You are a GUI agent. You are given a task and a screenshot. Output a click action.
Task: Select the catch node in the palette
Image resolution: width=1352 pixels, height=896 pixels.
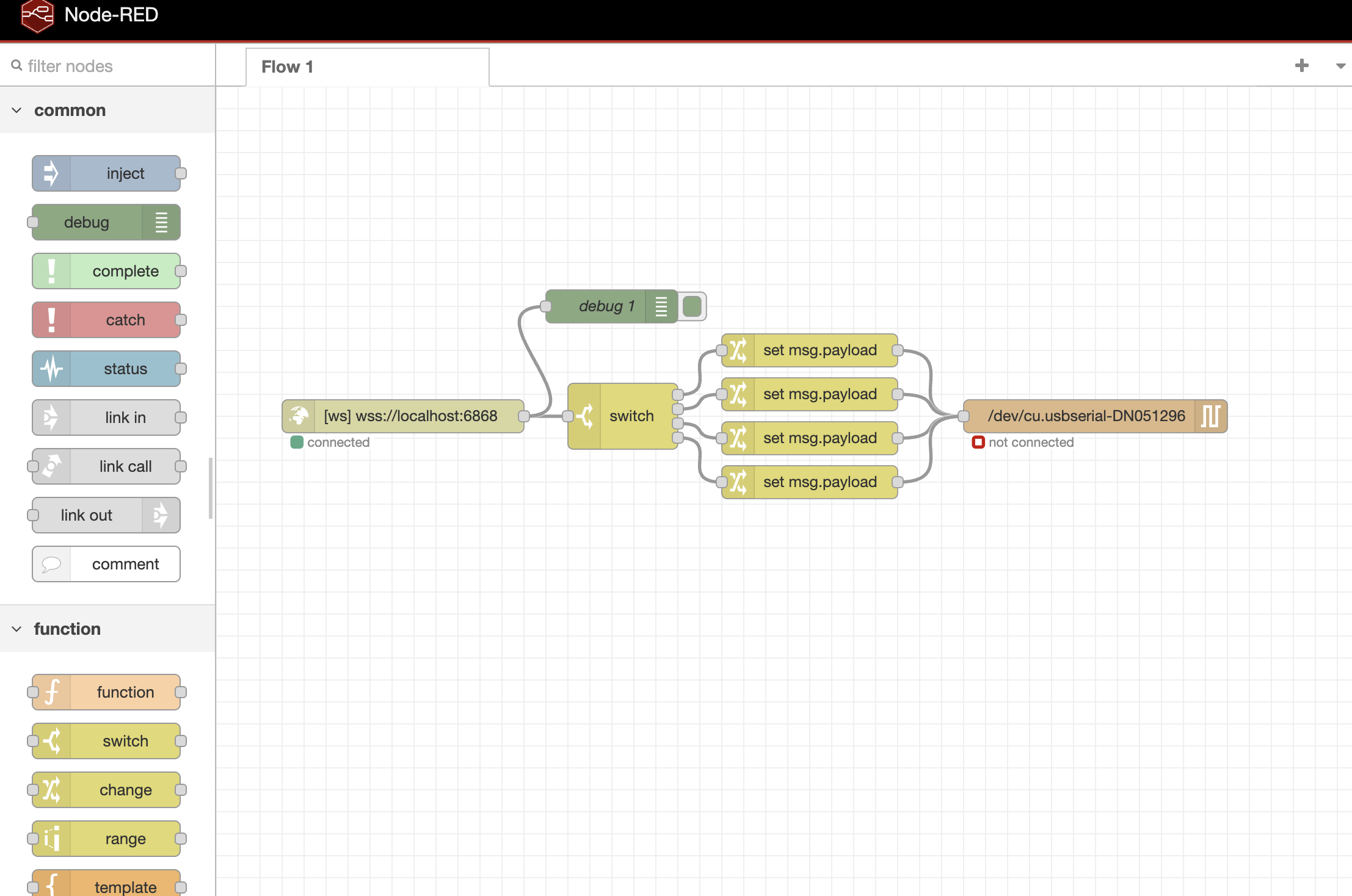125,320
